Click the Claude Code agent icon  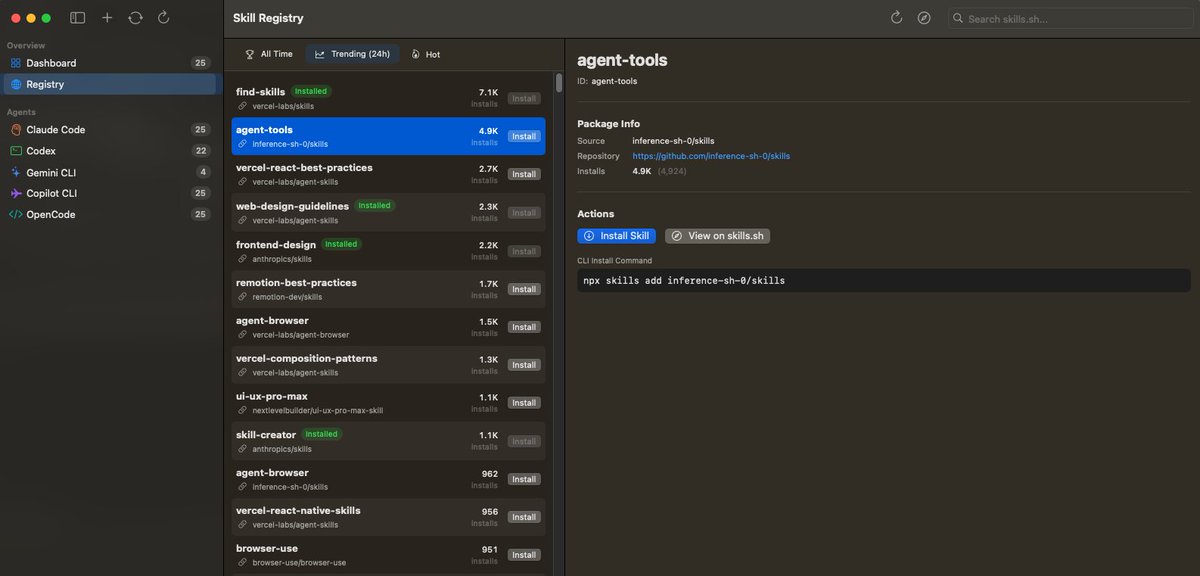pos(16,130)
